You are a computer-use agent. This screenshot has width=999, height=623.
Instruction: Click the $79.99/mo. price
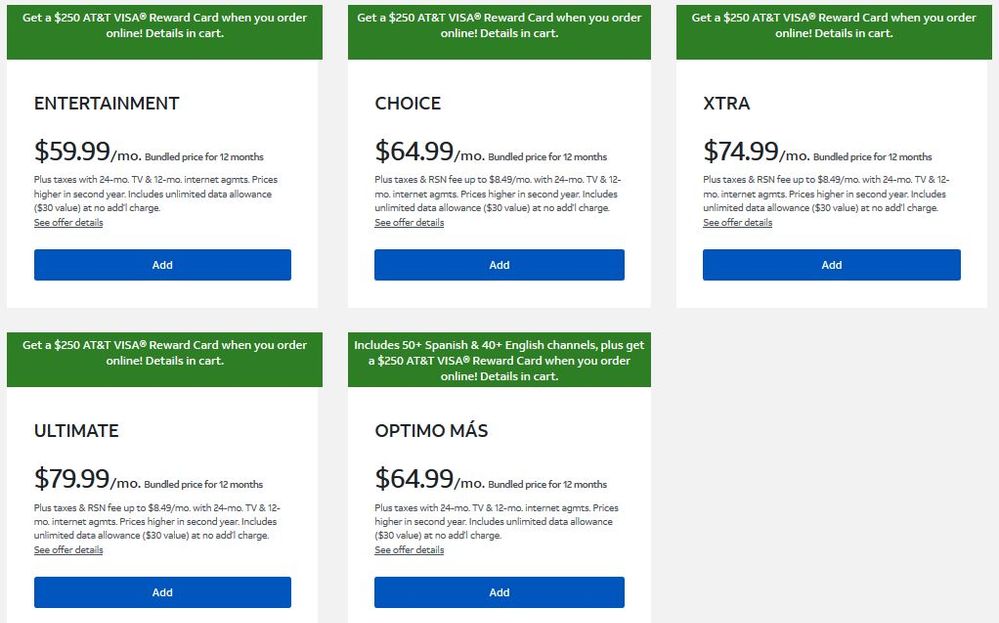coord(87,479)
